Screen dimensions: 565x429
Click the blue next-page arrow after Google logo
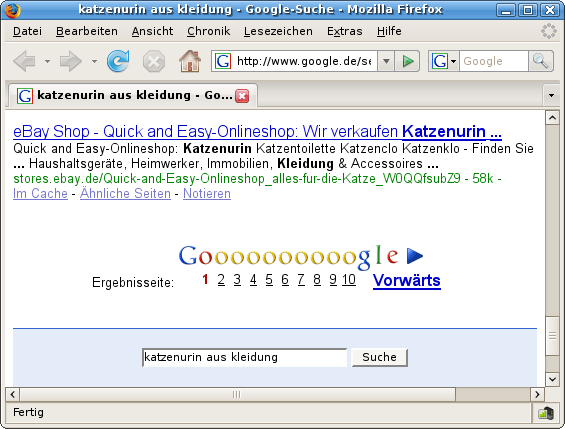[x=415, y=256]
